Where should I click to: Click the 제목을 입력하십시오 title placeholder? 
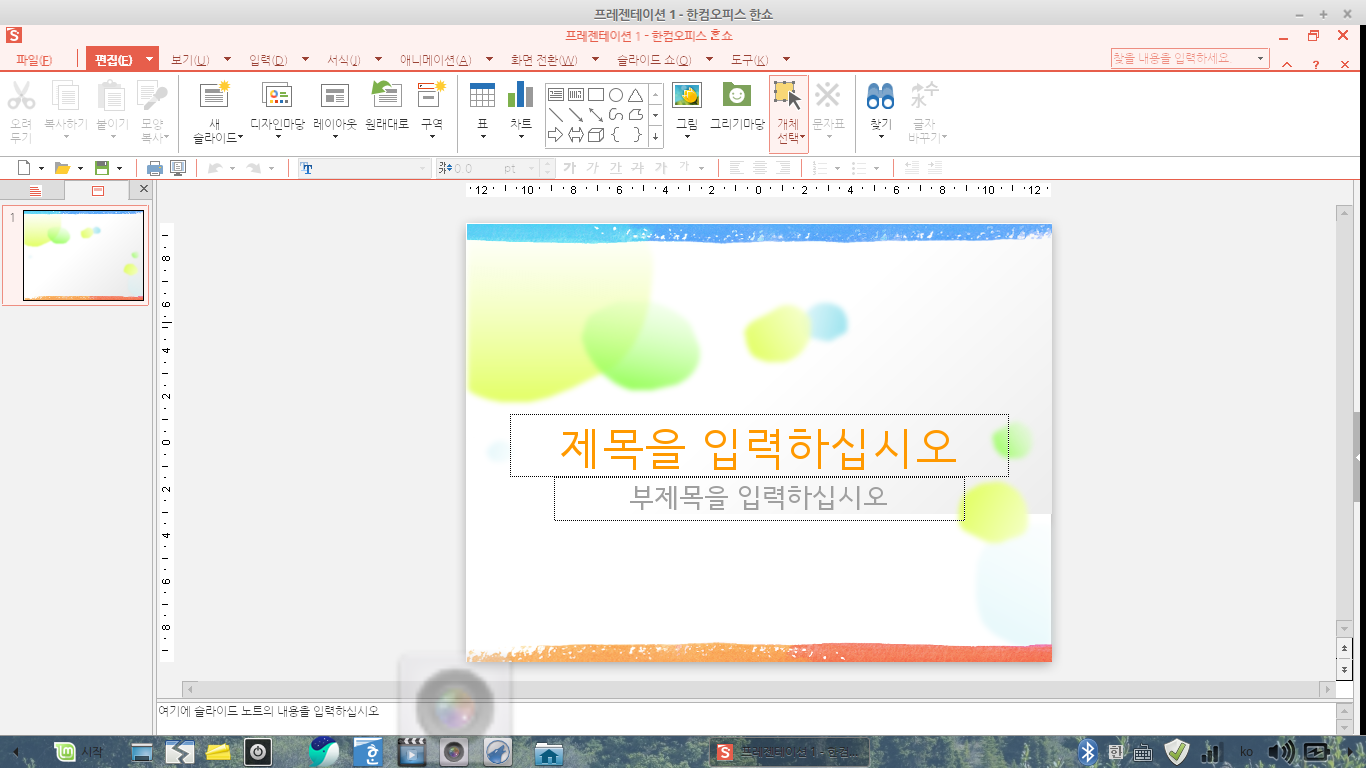pos(759,446)
